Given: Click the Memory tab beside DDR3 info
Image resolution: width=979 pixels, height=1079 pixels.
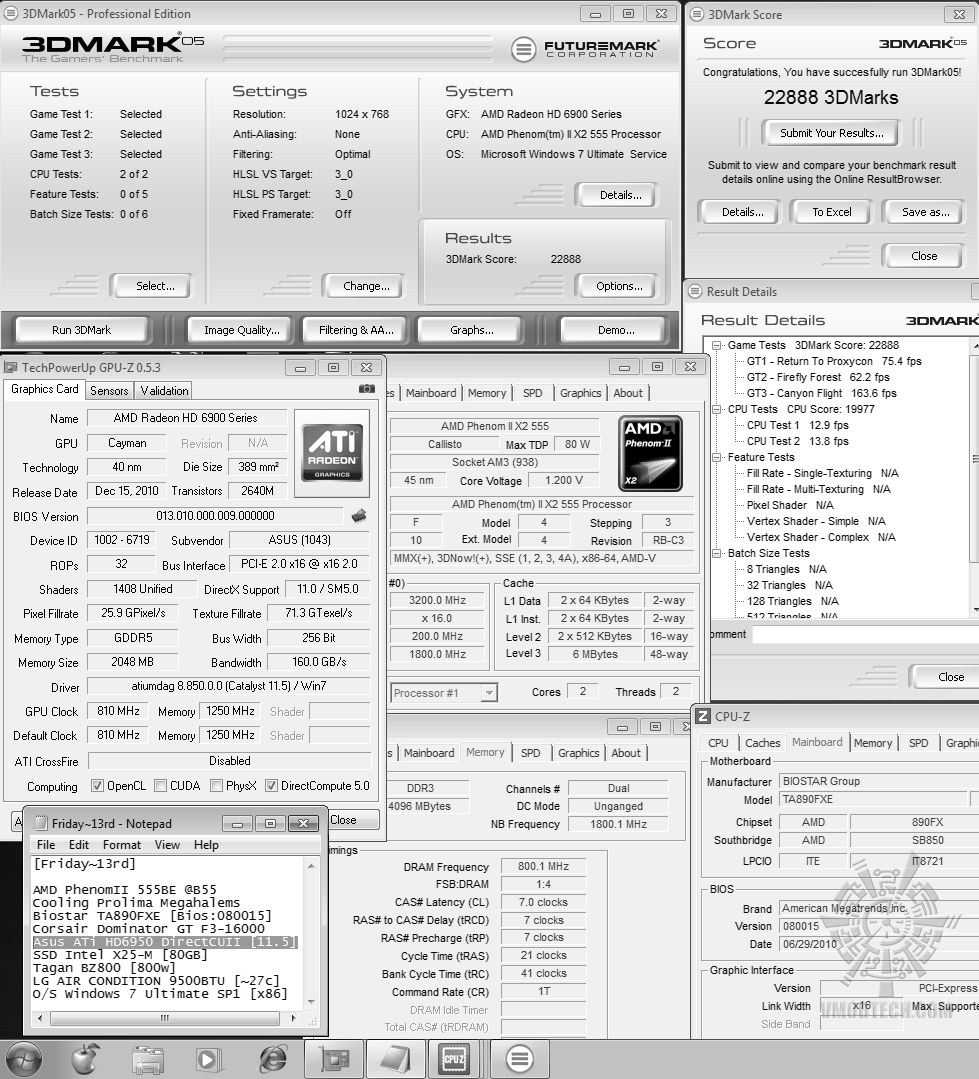Looking at the screenshot, I should click(x=485, y=753).
